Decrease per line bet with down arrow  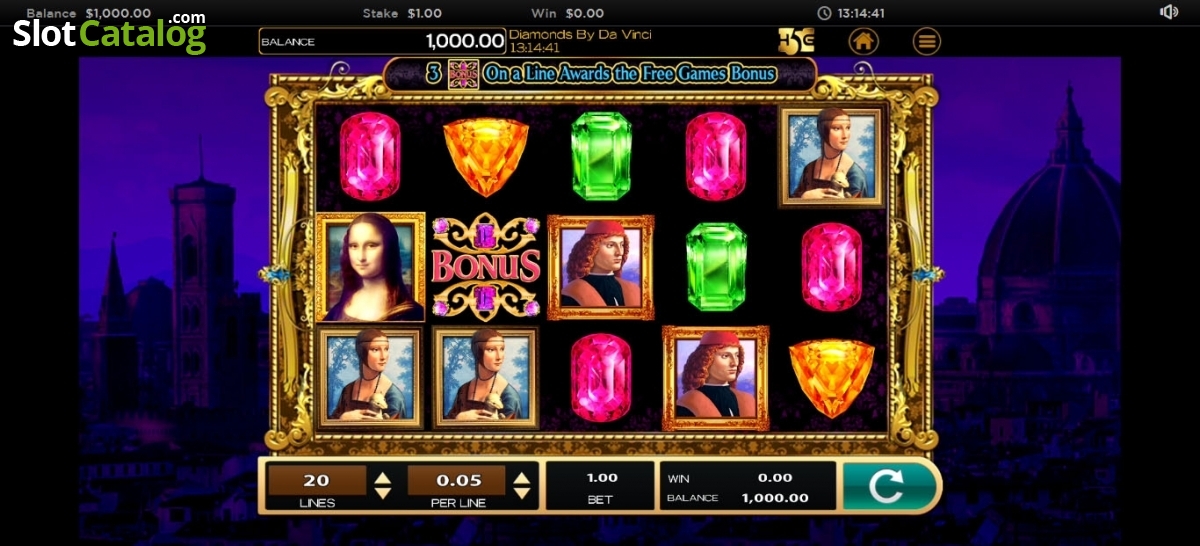(521, 493)
